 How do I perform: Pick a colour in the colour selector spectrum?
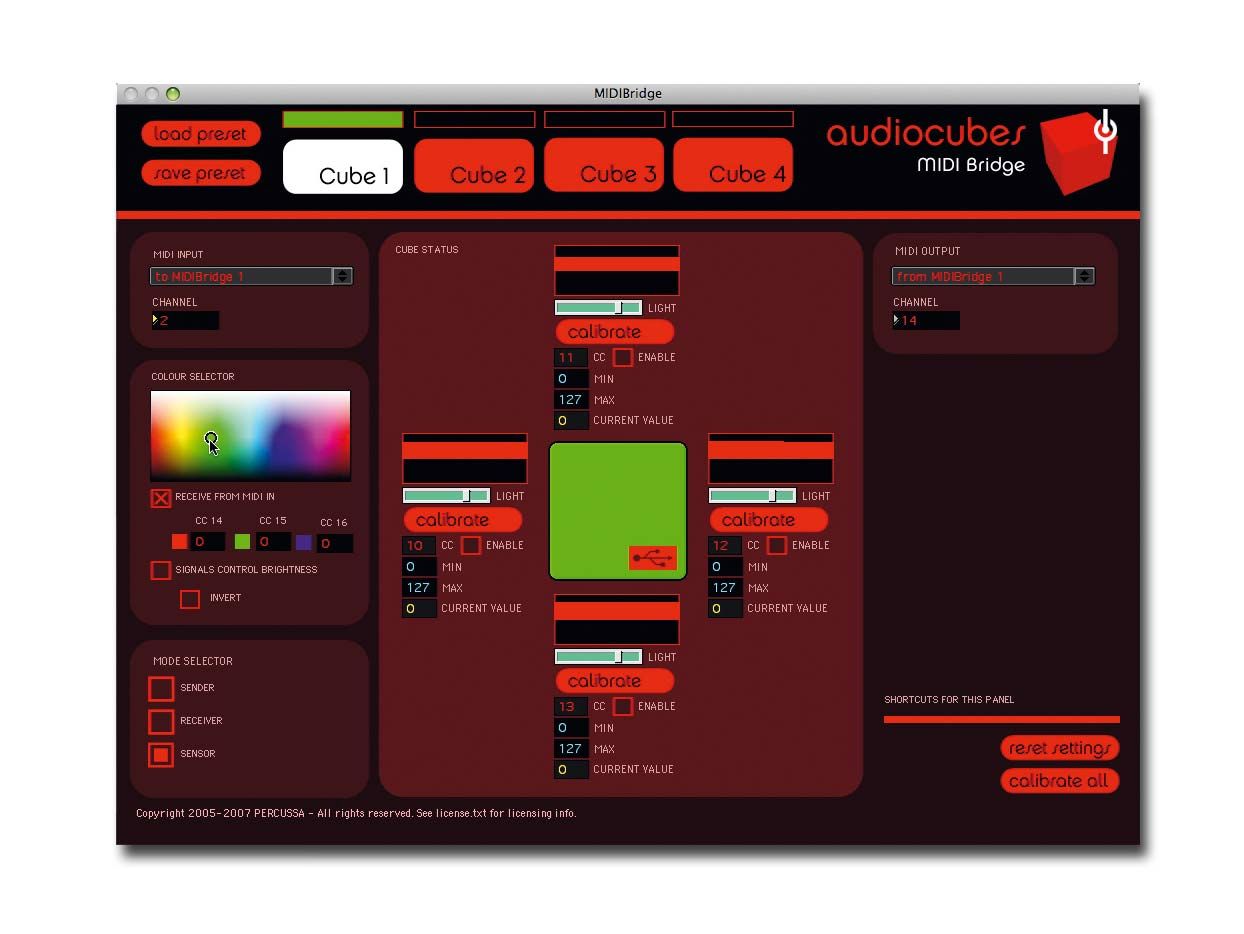pyautogui.click(x=251, y=436)
